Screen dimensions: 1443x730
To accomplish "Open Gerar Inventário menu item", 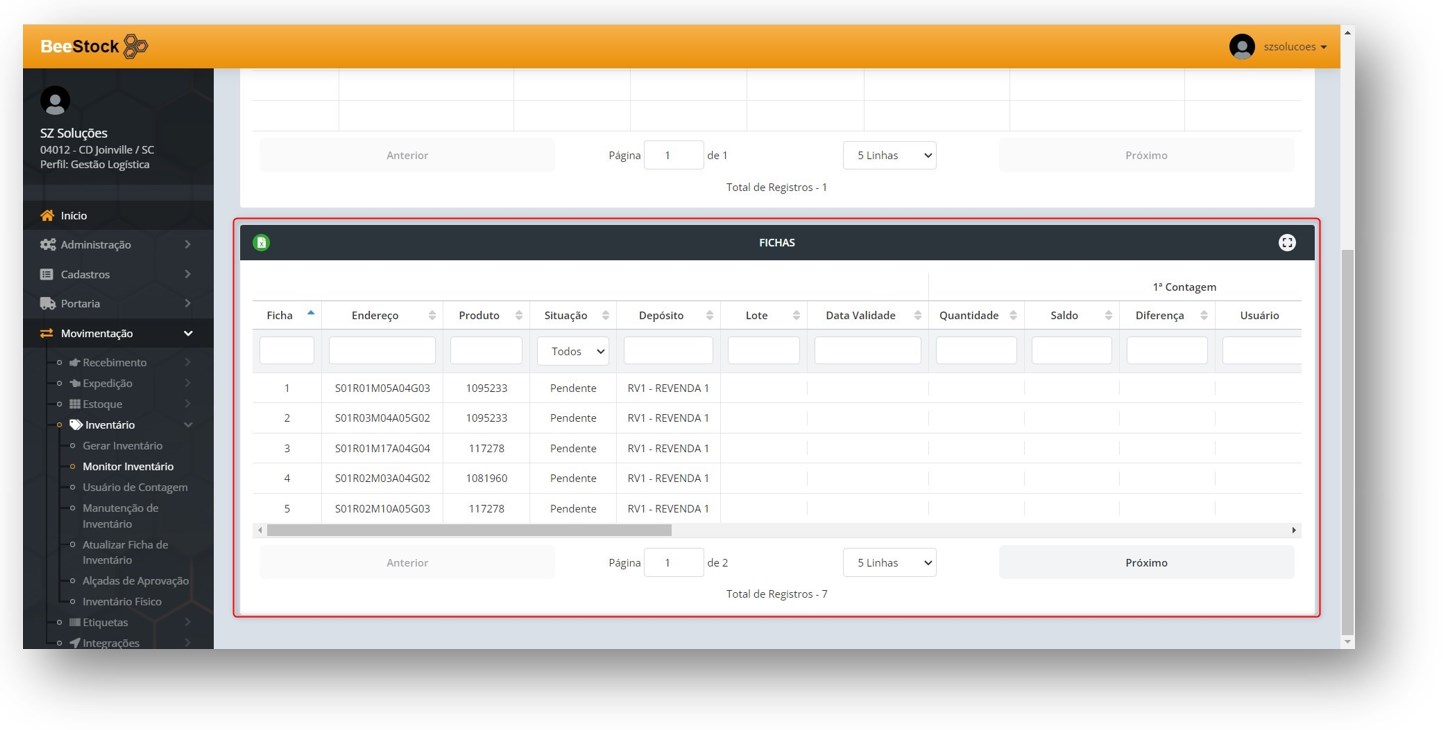I will (x=122, y=446).
